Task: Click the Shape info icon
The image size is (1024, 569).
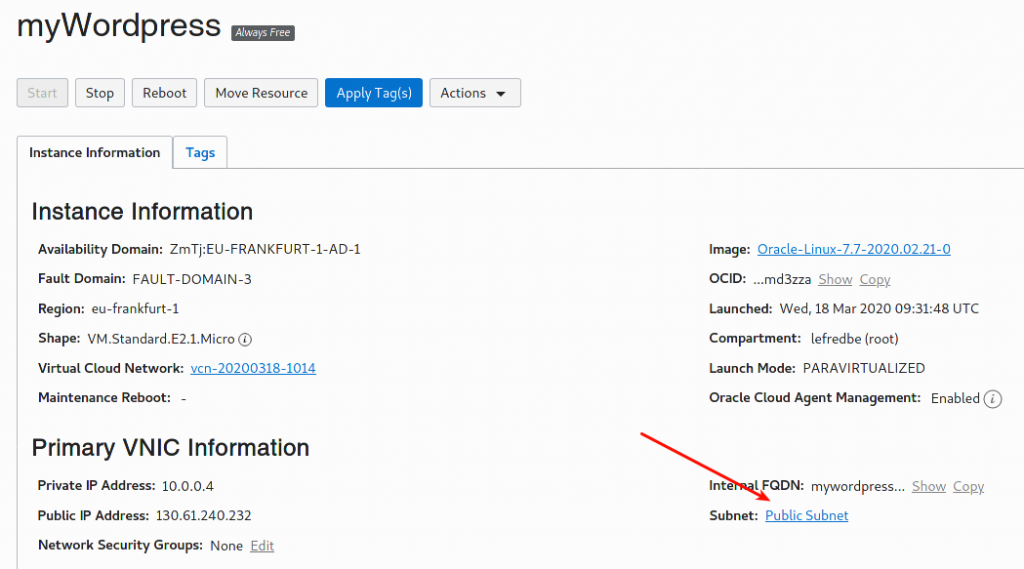Action: (x=245, y=339)
